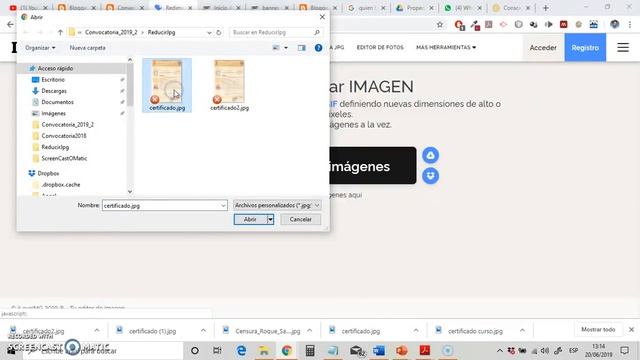
Task: Bookmark page with star icon
Action: (x=440, y=24)
